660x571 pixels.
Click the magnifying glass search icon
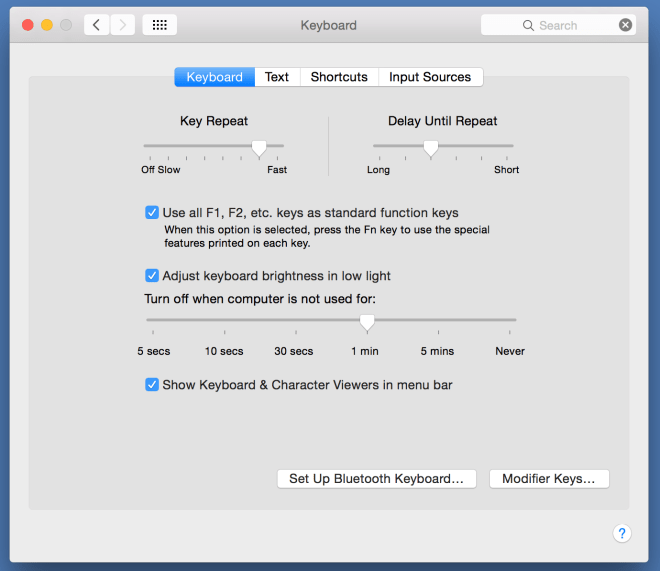click(x=528, y=25)
